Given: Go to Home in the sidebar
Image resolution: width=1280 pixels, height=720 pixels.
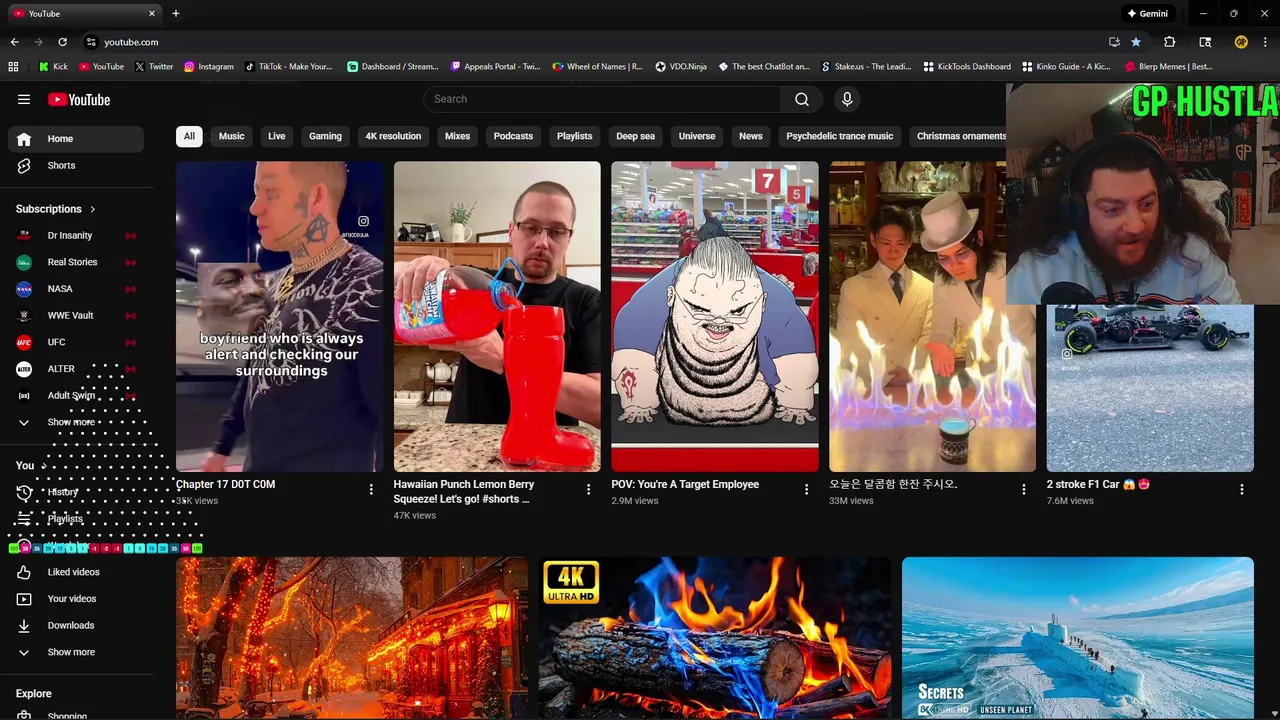Looking at the screenshot, I should tap(76, 139).
